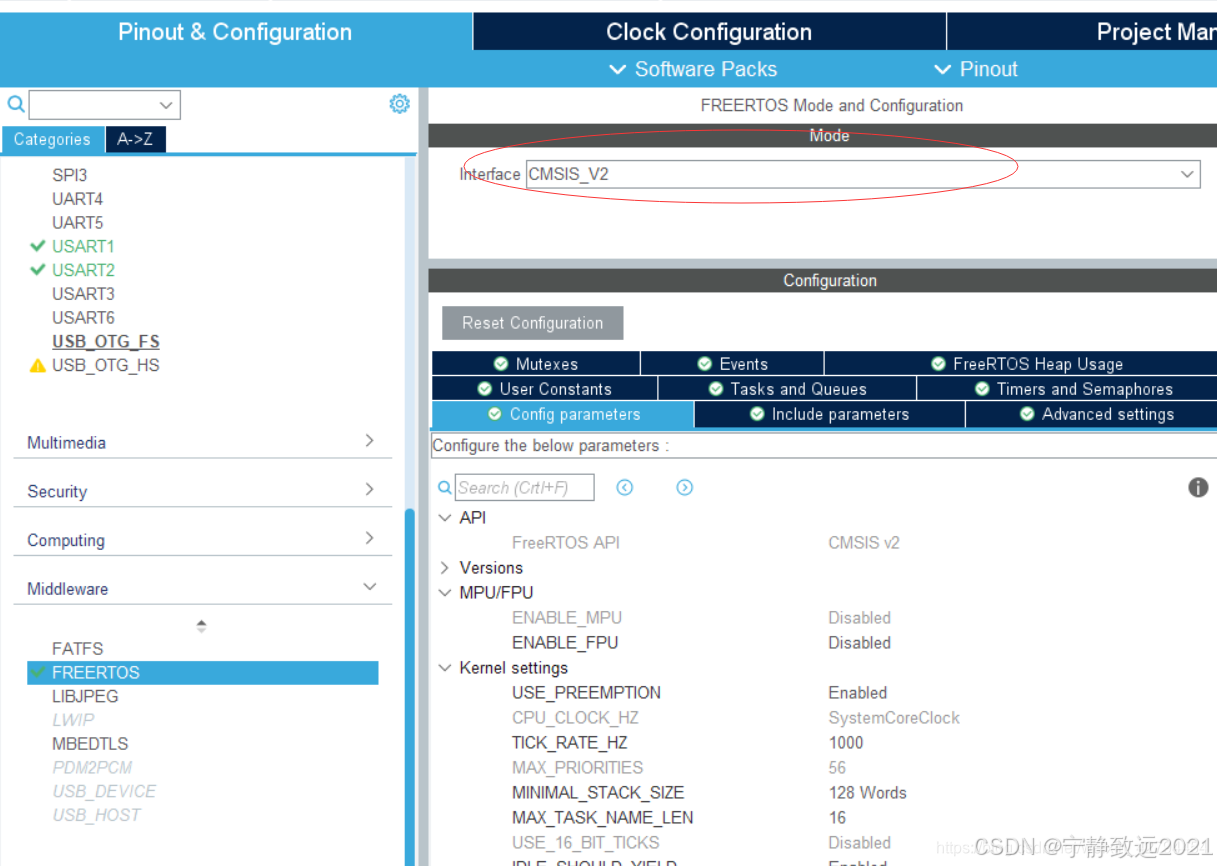This screenshot has width=1217, height=866.
Task: Click the green check beside USART1
Action: coord(38,246)
